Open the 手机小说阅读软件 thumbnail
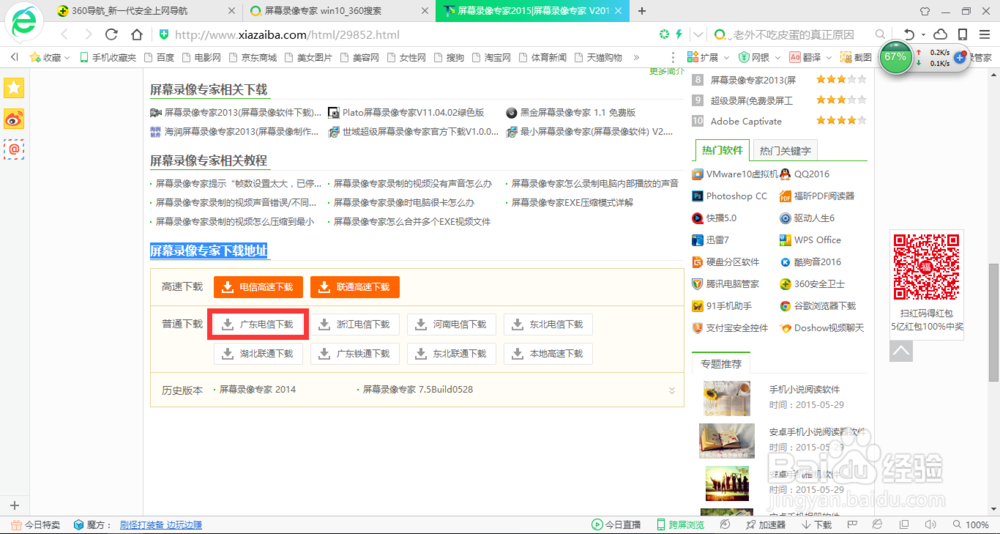The width and height of the screenshot is (1000, 534). (x=726, y=397)
